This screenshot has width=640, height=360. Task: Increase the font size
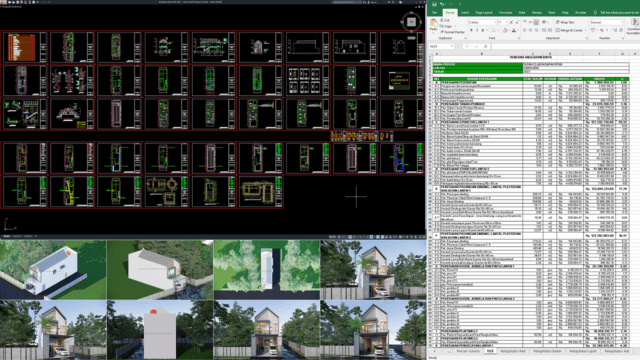[x=511, y=22]
